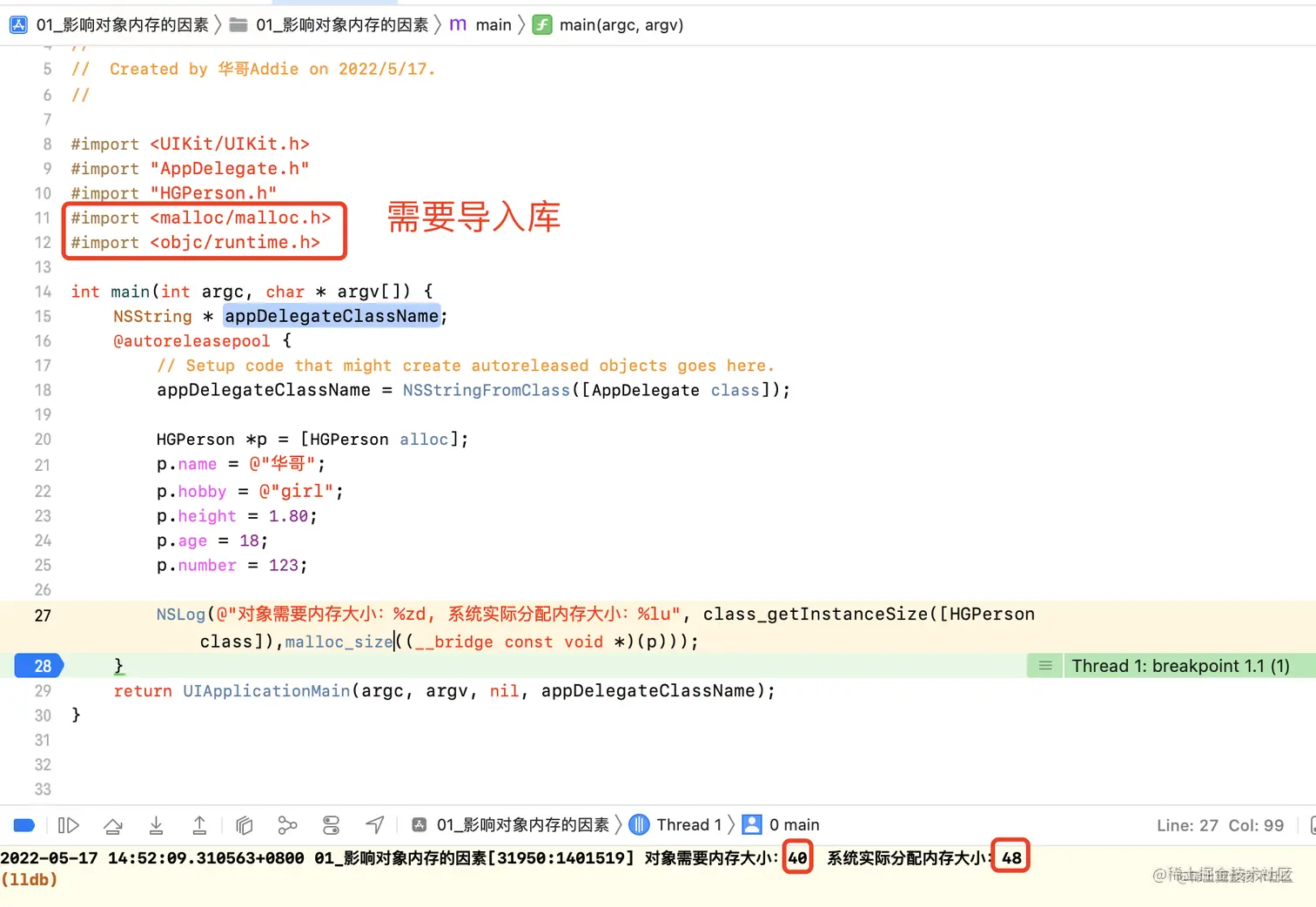Open Environment Overrides in debug bar

[x=332, y=825]
